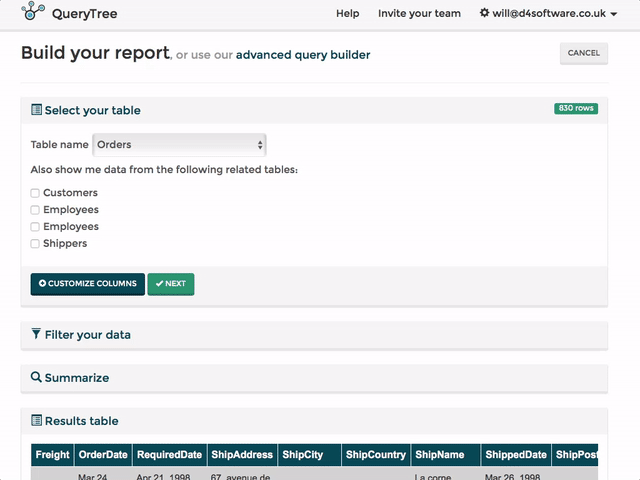Click the ShipCity column header

(309, 455)
